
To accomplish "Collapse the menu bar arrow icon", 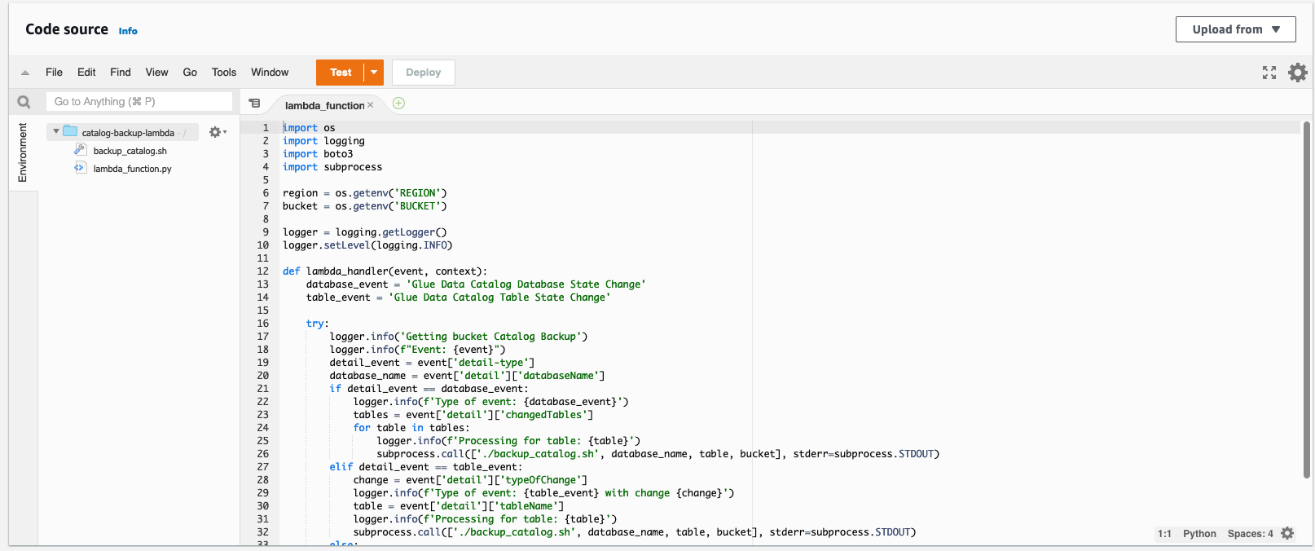I will coord(25,73).
